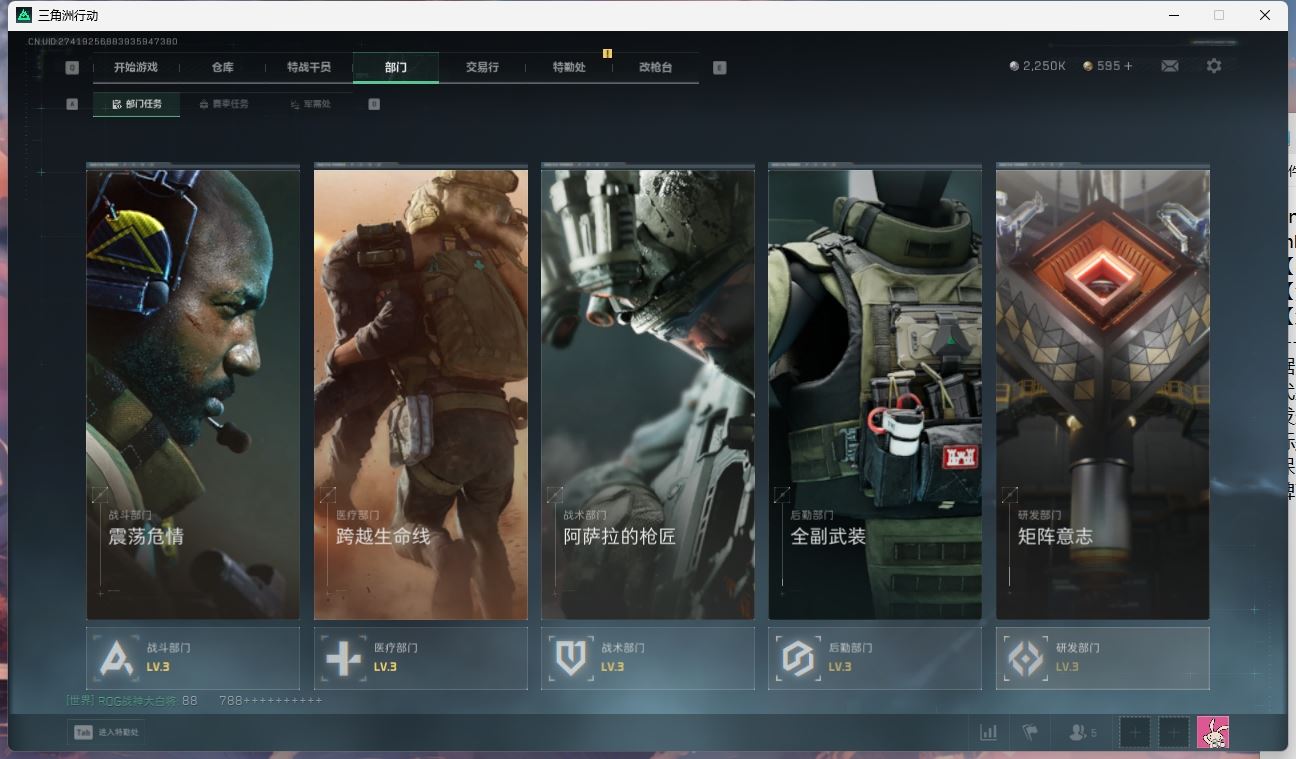The width and height of the screenshot is (1296, 759).
Task: Click the 后勤部门 hexagon icon
Action: 798,658
